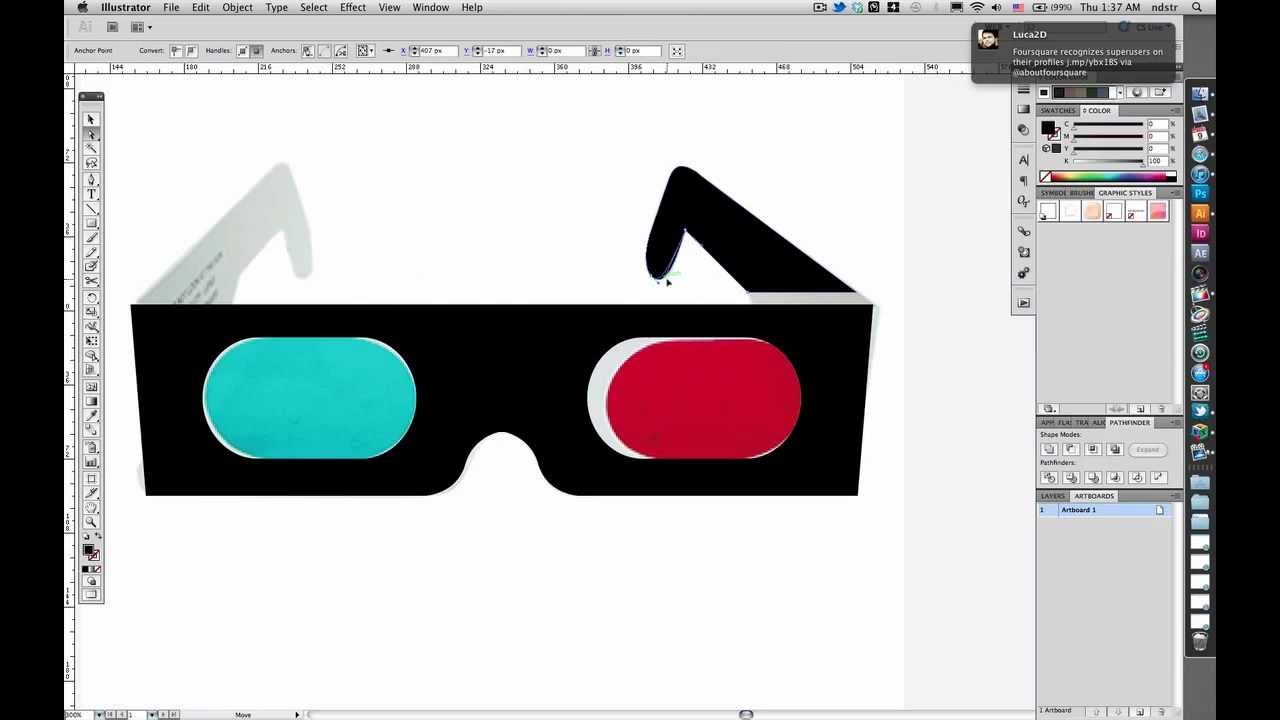This screenshot has width=1280, height=720.
Task: Open collapsed Character panel icon
Action: pyautogui.click(x=1023, y=160)
